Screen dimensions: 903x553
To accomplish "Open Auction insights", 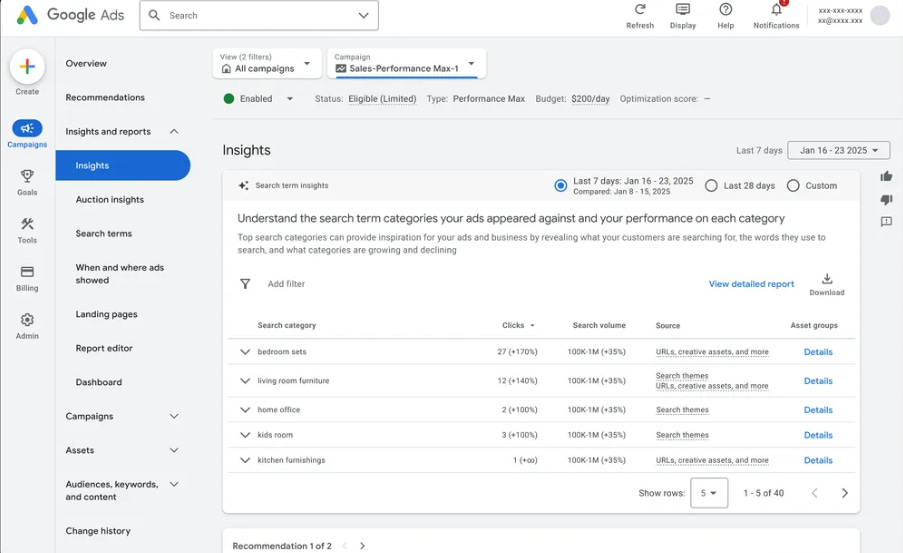I will coord(110,199).
